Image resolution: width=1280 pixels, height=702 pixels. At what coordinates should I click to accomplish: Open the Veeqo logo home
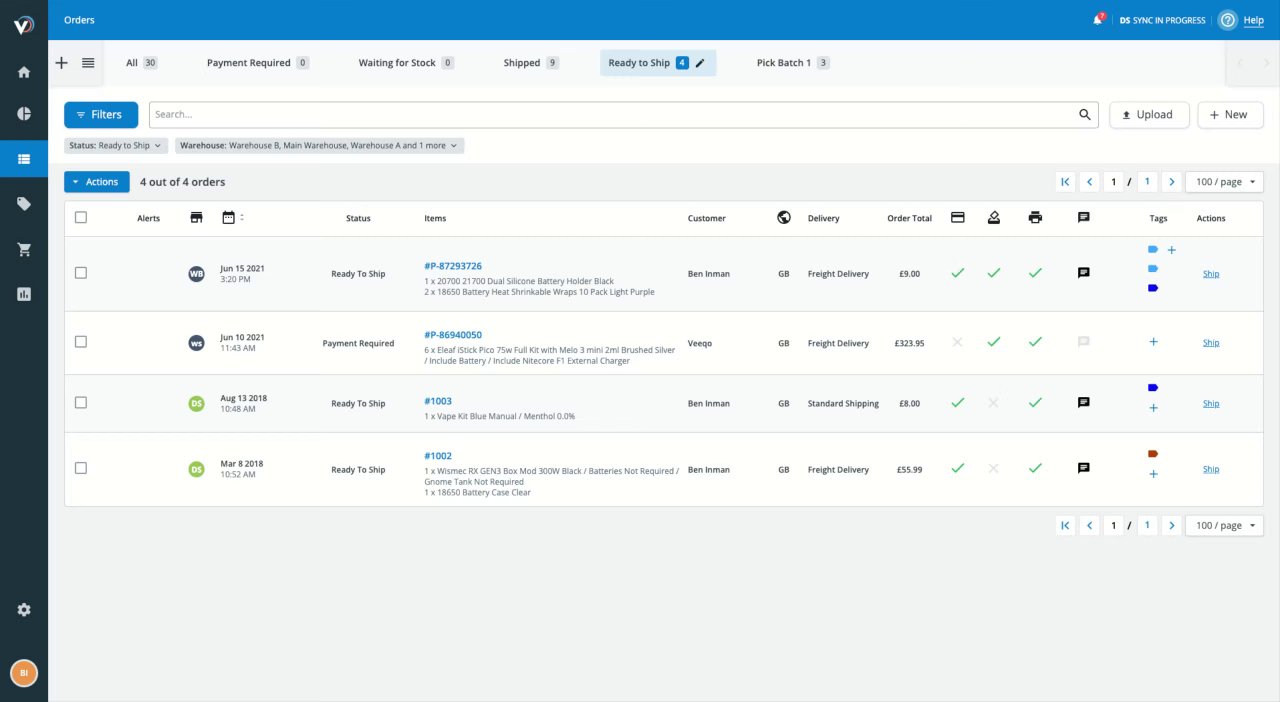click(24, 25)
